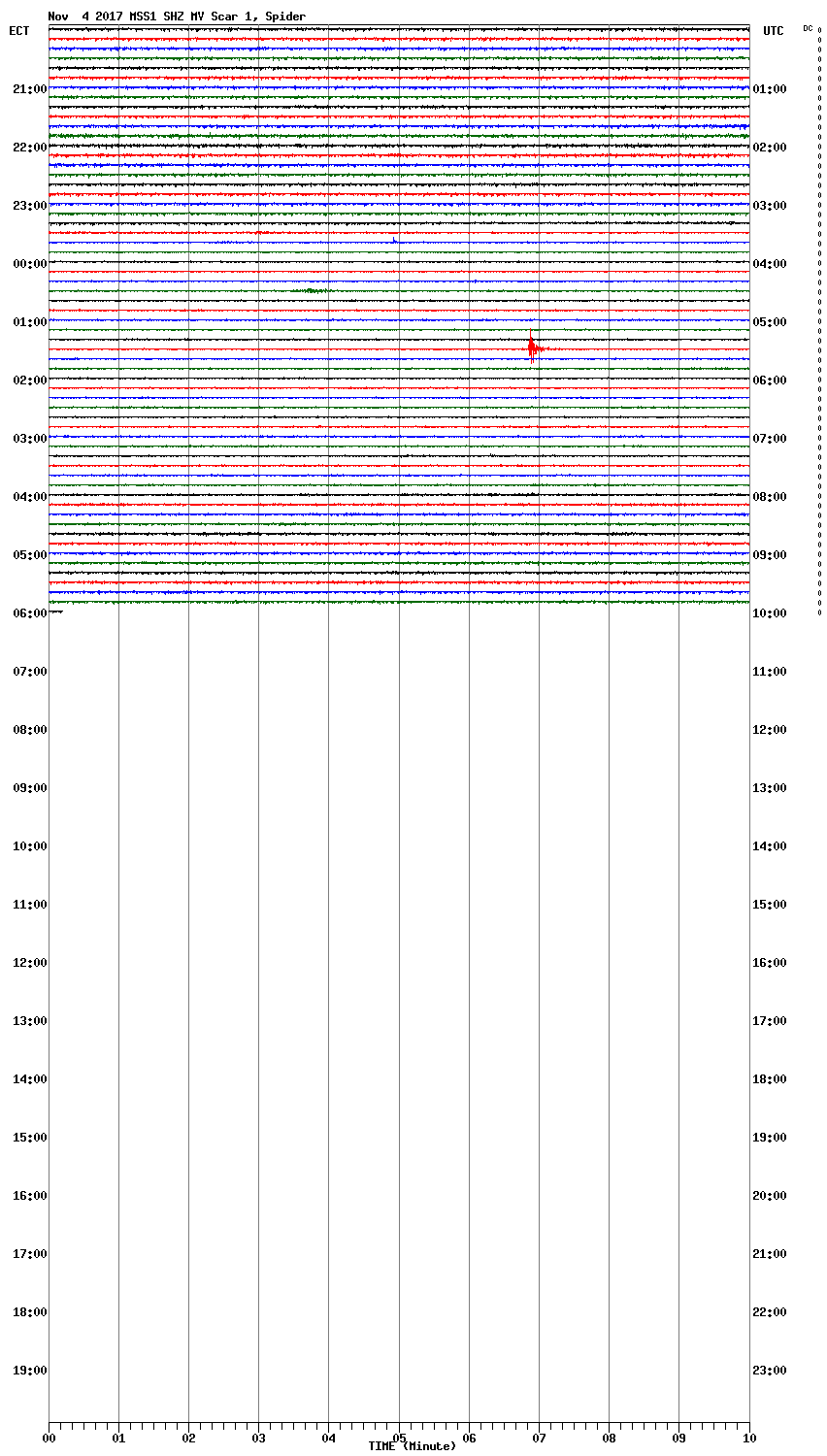Click the 23:00 label on the UTC axis
The image size is (827, 1456).
click(770, 1371)
